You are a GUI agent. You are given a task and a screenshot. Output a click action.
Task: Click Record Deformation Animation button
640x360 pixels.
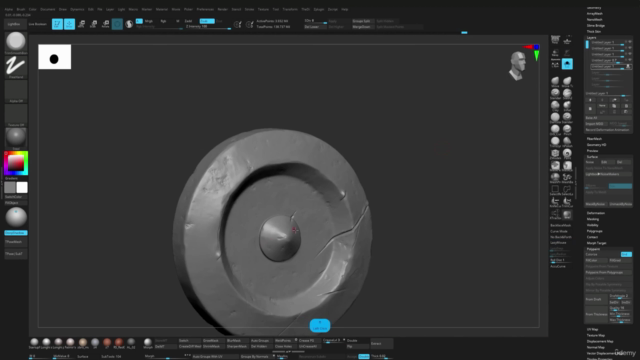click(x=607, y=130)
